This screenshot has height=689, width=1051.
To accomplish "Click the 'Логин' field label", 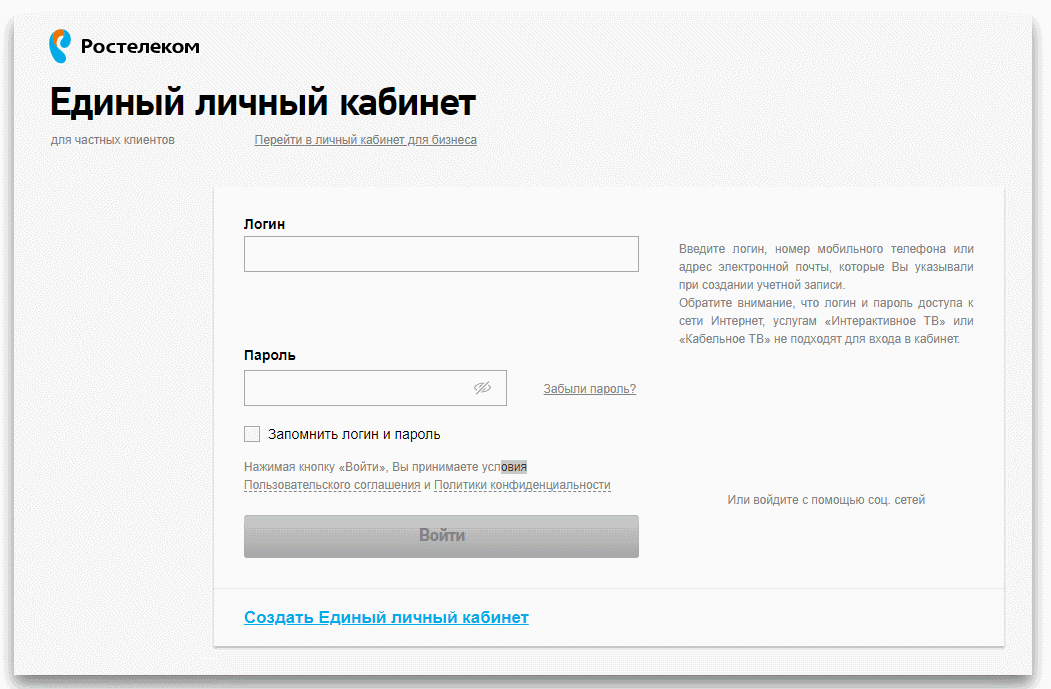I will point(264,224).
